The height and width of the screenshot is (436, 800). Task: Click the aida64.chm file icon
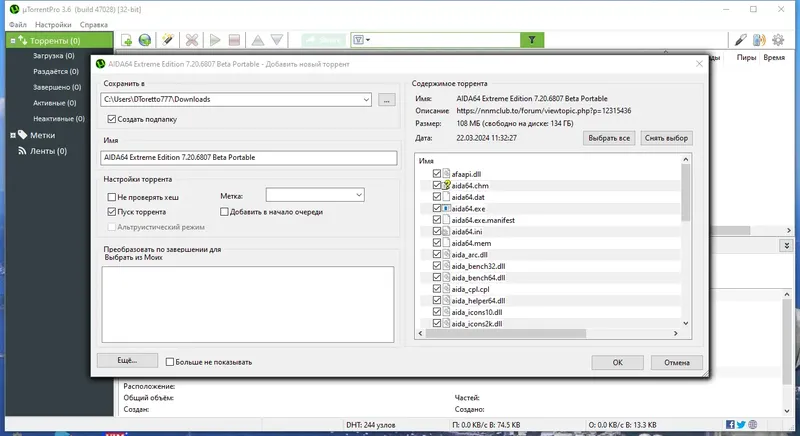446,186
